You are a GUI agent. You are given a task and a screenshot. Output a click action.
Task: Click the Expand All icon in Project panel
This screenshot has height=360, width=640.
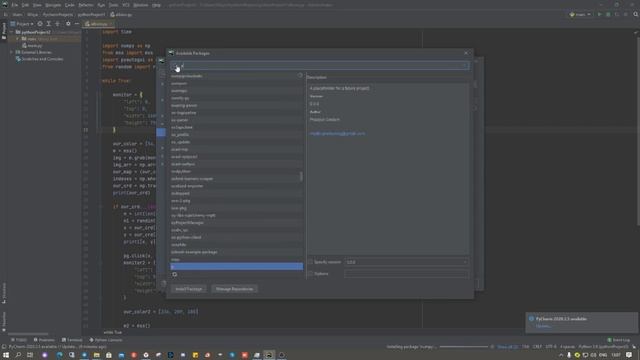49,24
